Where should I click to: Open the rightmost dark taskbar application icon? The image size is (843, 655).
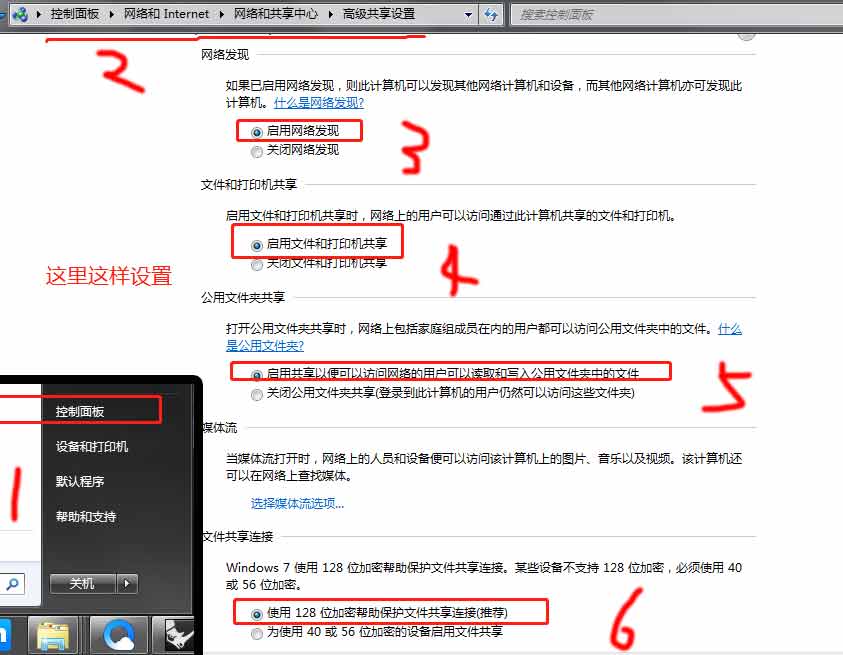click(x=177, y=635)
